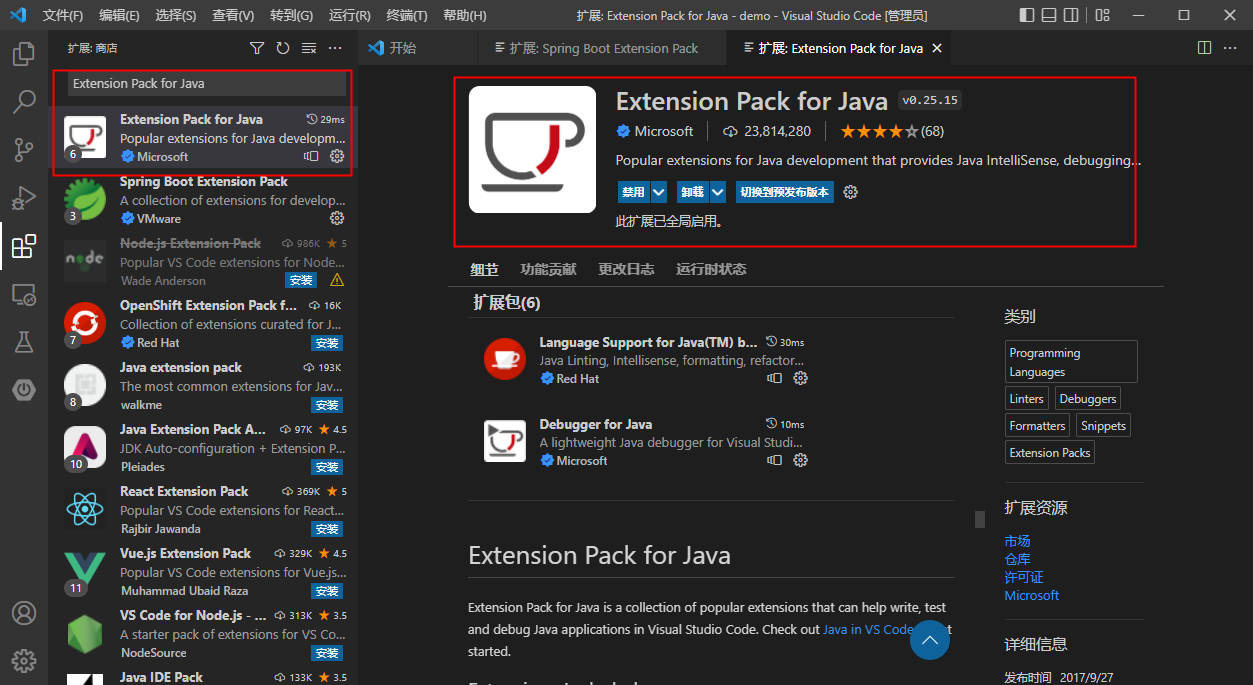
Task: Toggle the secondary side bar
Action: click(1071, 15)
